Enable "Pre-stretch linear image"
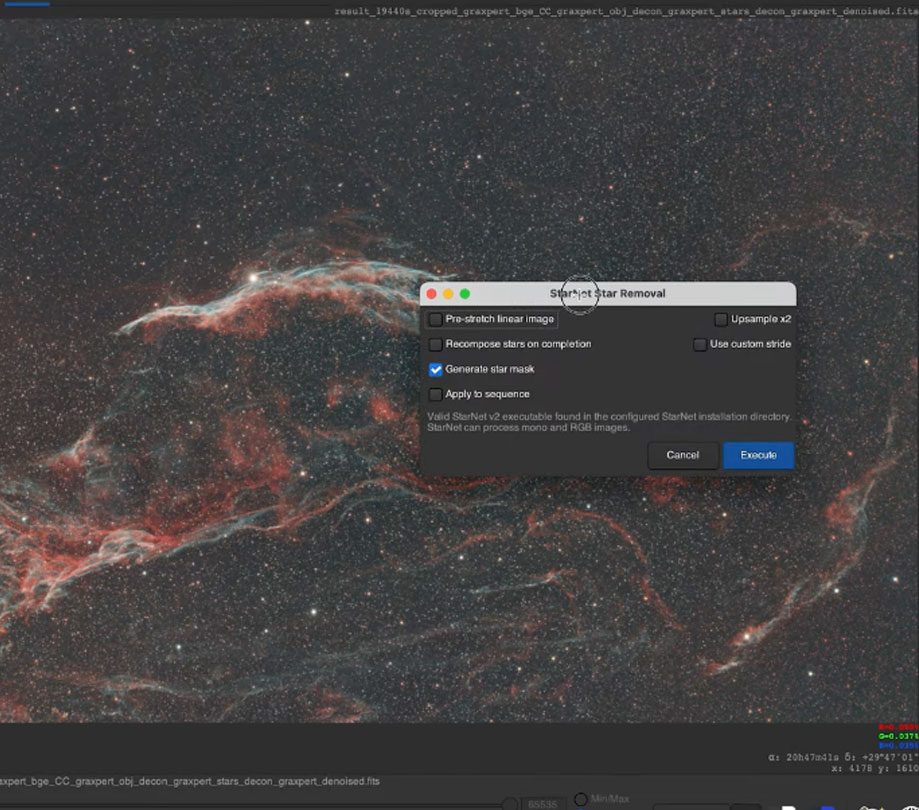919x810 pixels. 436,319
